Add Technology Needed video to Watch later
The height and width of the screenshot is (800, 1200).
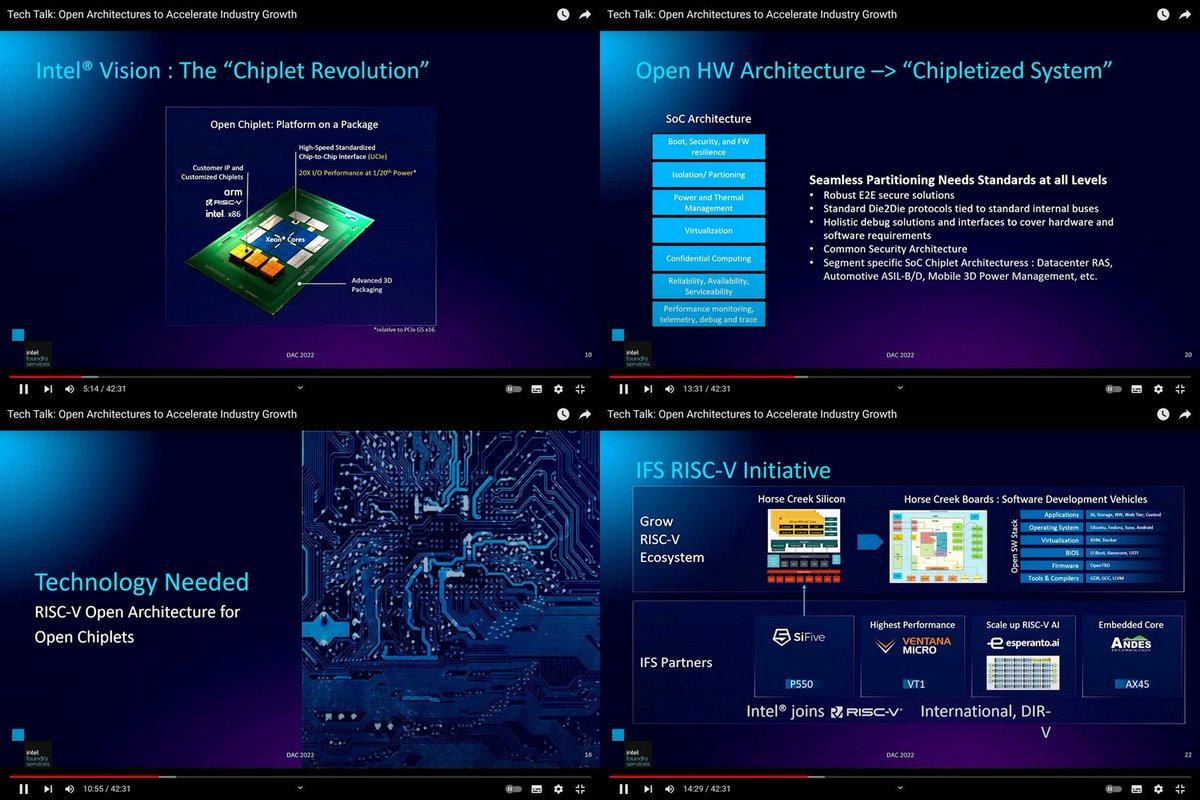point(563,414)
